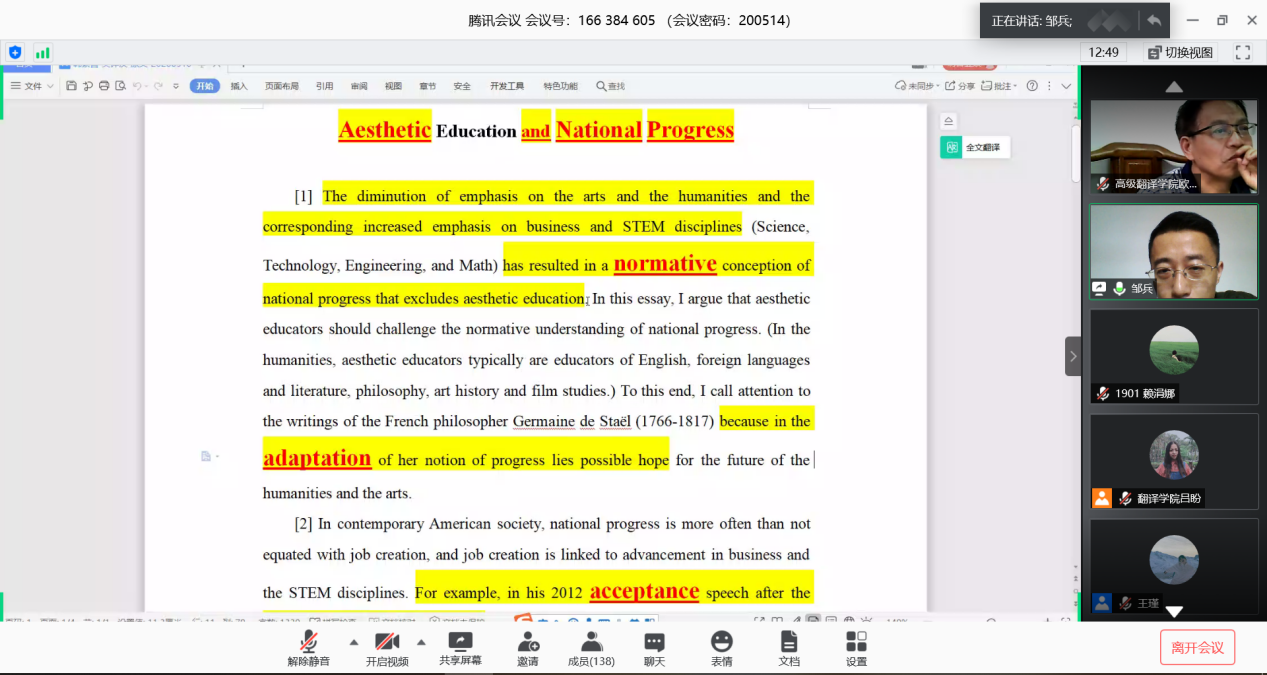This screenshot has height=675, width=1267.
Task: Open the 插入 ribbon tab
Action: tap(239, 86)
